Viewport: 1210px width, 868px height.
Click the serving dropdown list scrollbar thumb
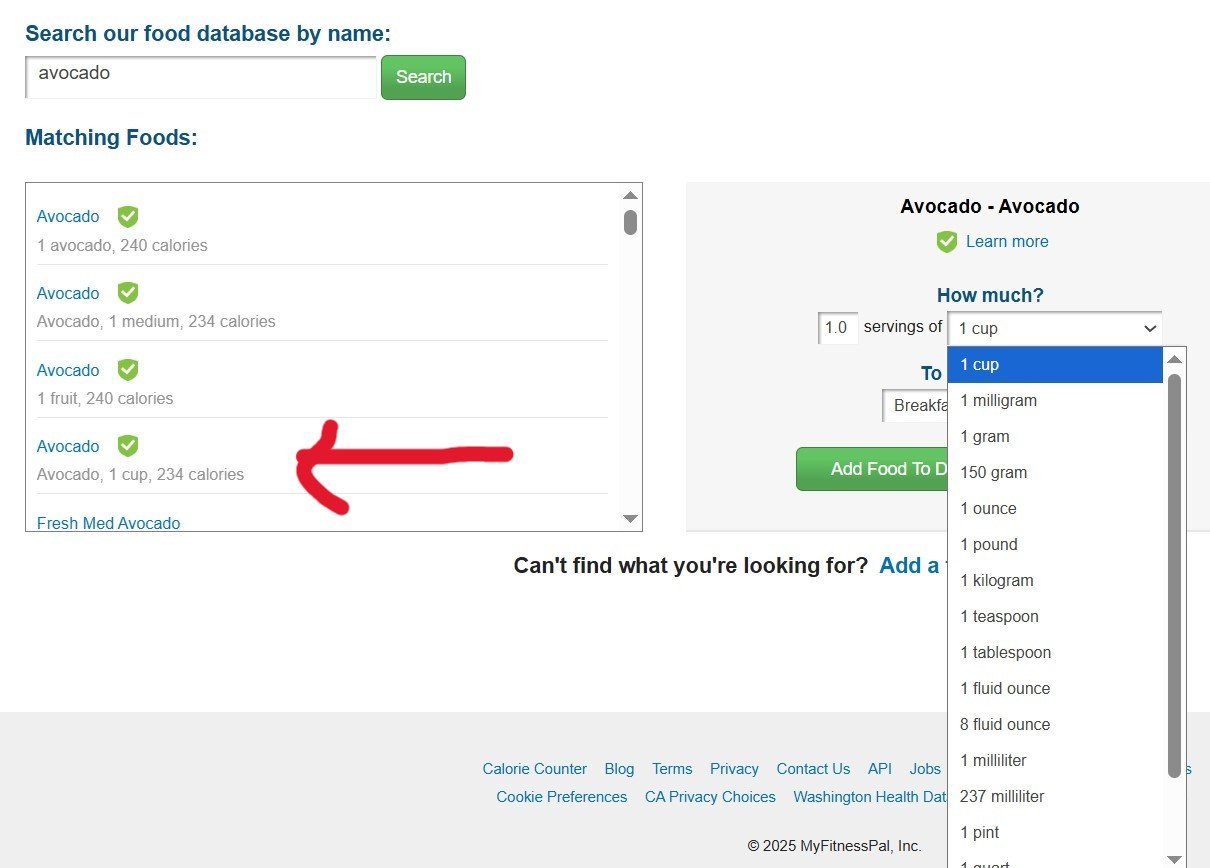click(x=1175, y=575)
